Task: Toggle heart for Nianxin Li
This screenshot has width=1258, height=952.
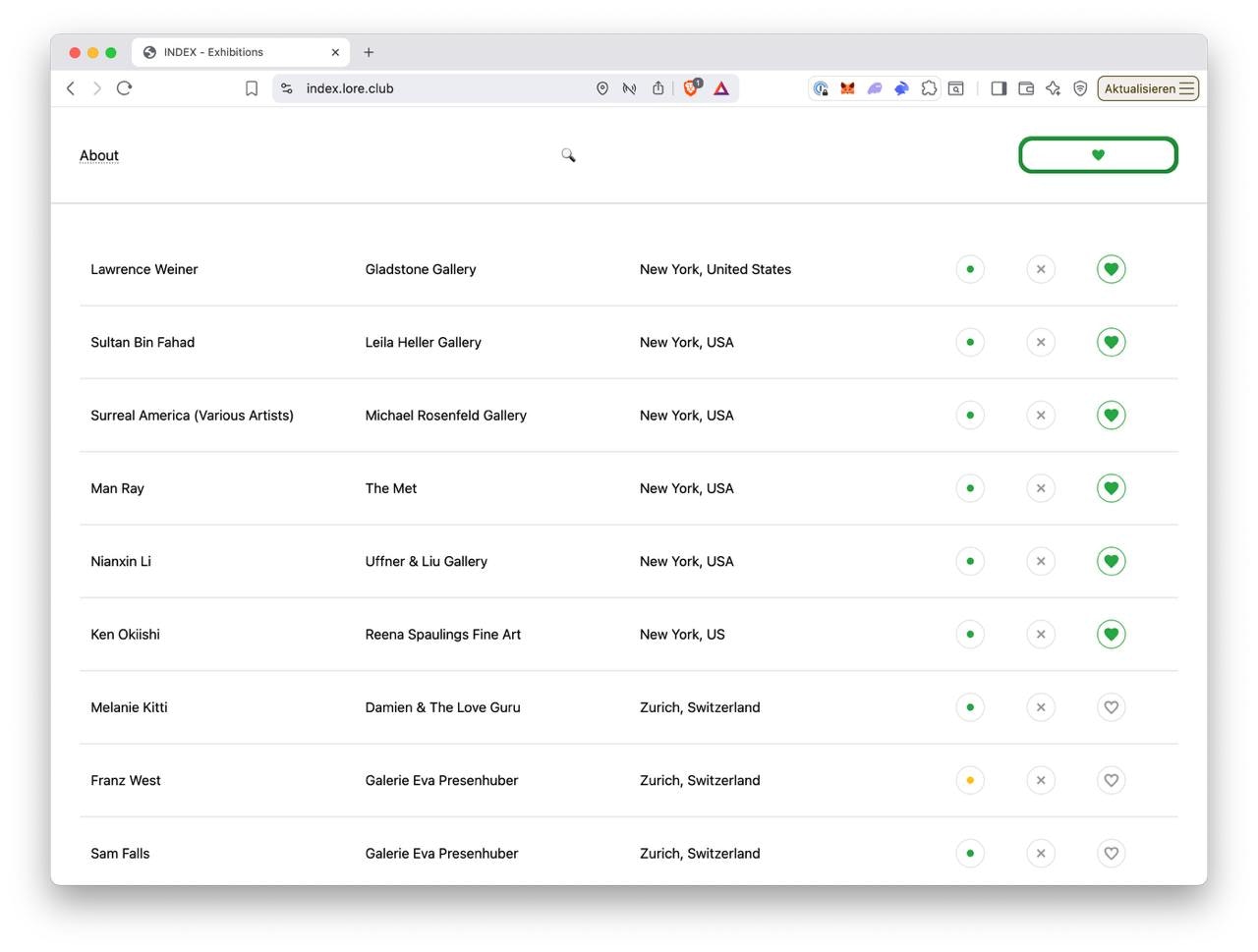Action: click(x=1112, y=561)
